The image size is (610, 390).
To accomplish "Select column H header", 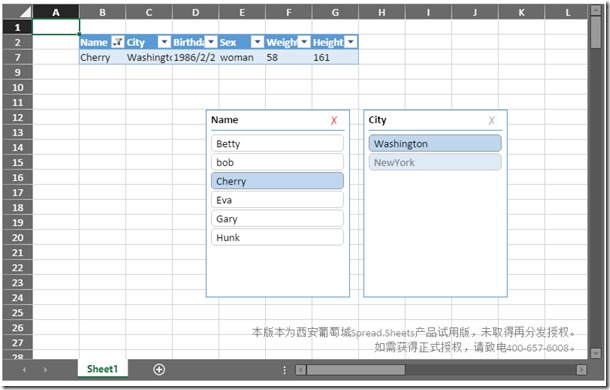I will (382, 12).
